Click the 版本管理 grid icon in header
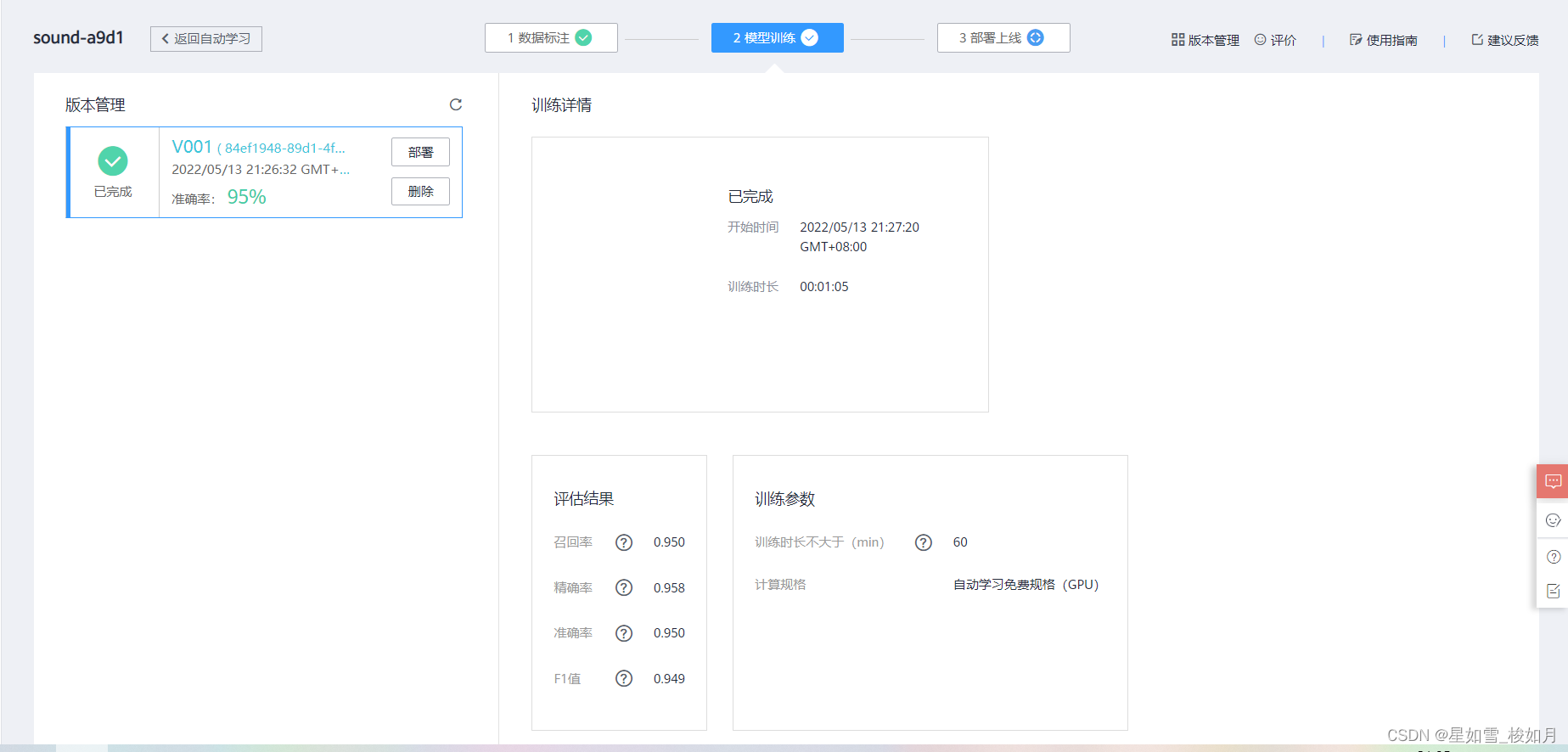The image size is (1568, 752). [1177, 40]
